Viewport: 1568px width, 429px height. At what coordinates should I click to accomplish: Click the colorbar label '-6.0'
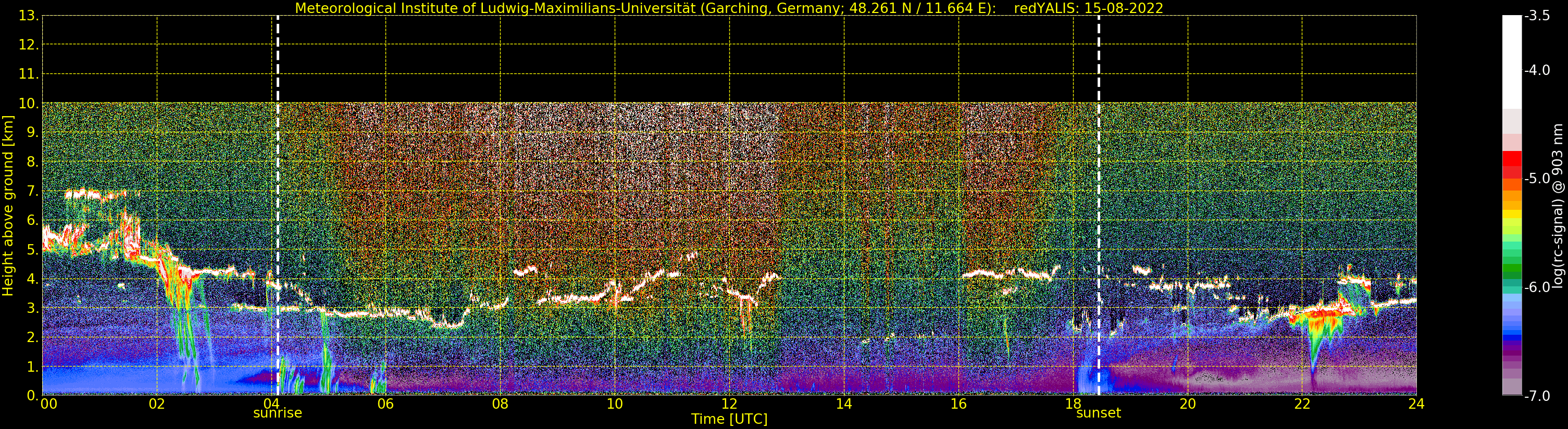pyautogui.click(x=1537, y=287)
